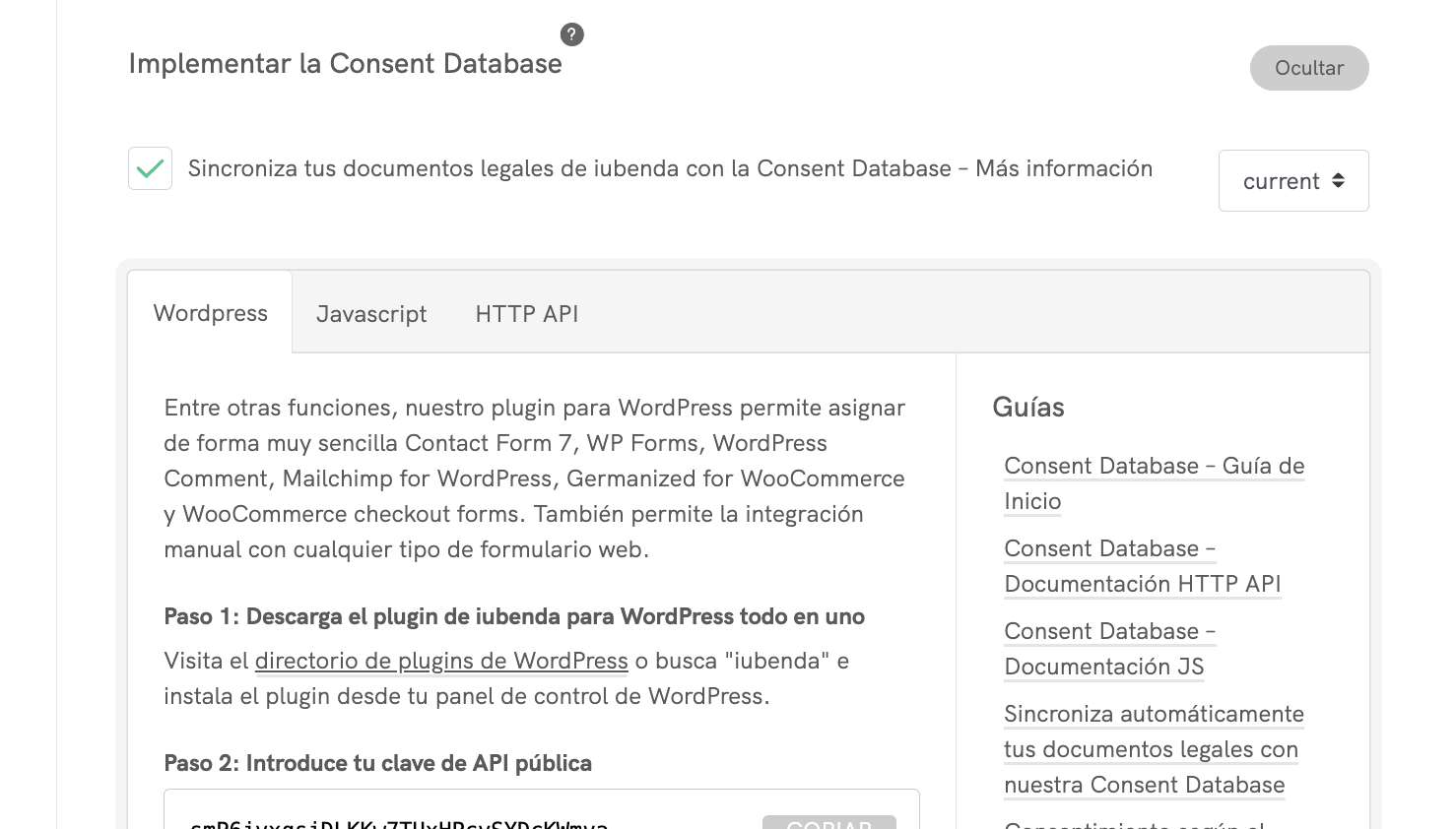Open 'Más información' link
Screen dimensions: 1456x829
coord(1064,168)
